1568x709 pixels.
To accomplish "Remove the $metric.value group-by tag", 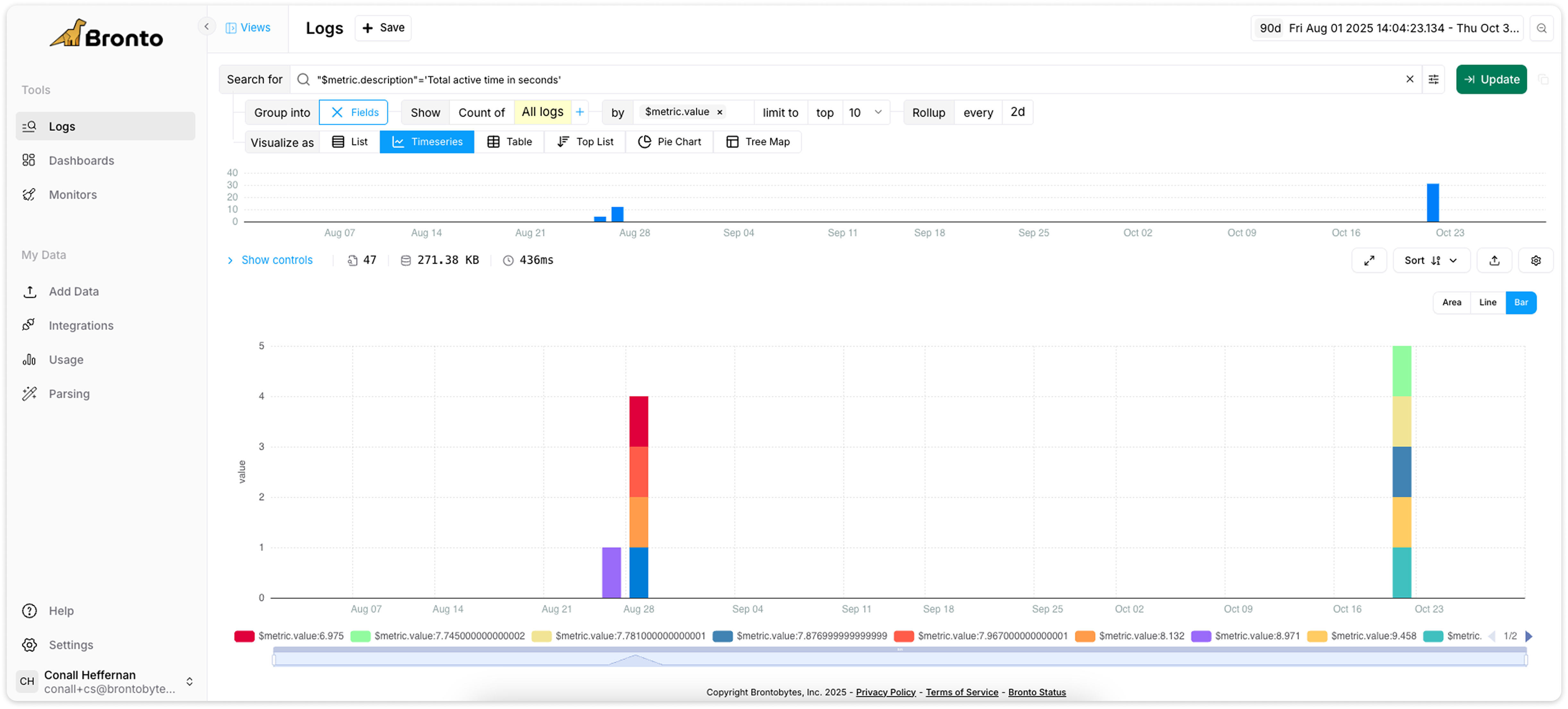I will (720, 112).
